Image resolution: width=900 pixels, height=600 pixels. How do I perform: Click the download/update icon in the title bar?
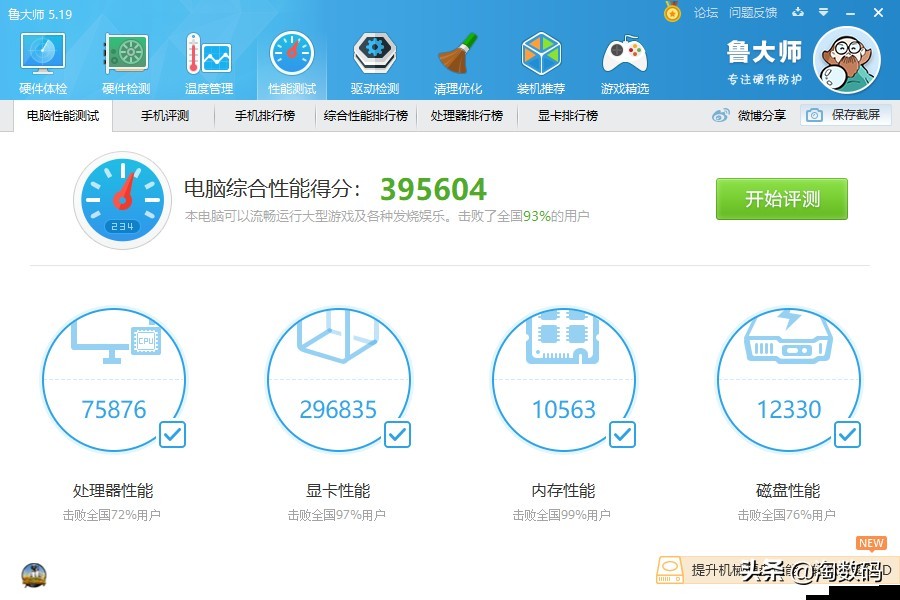click(x=797, y=13)
